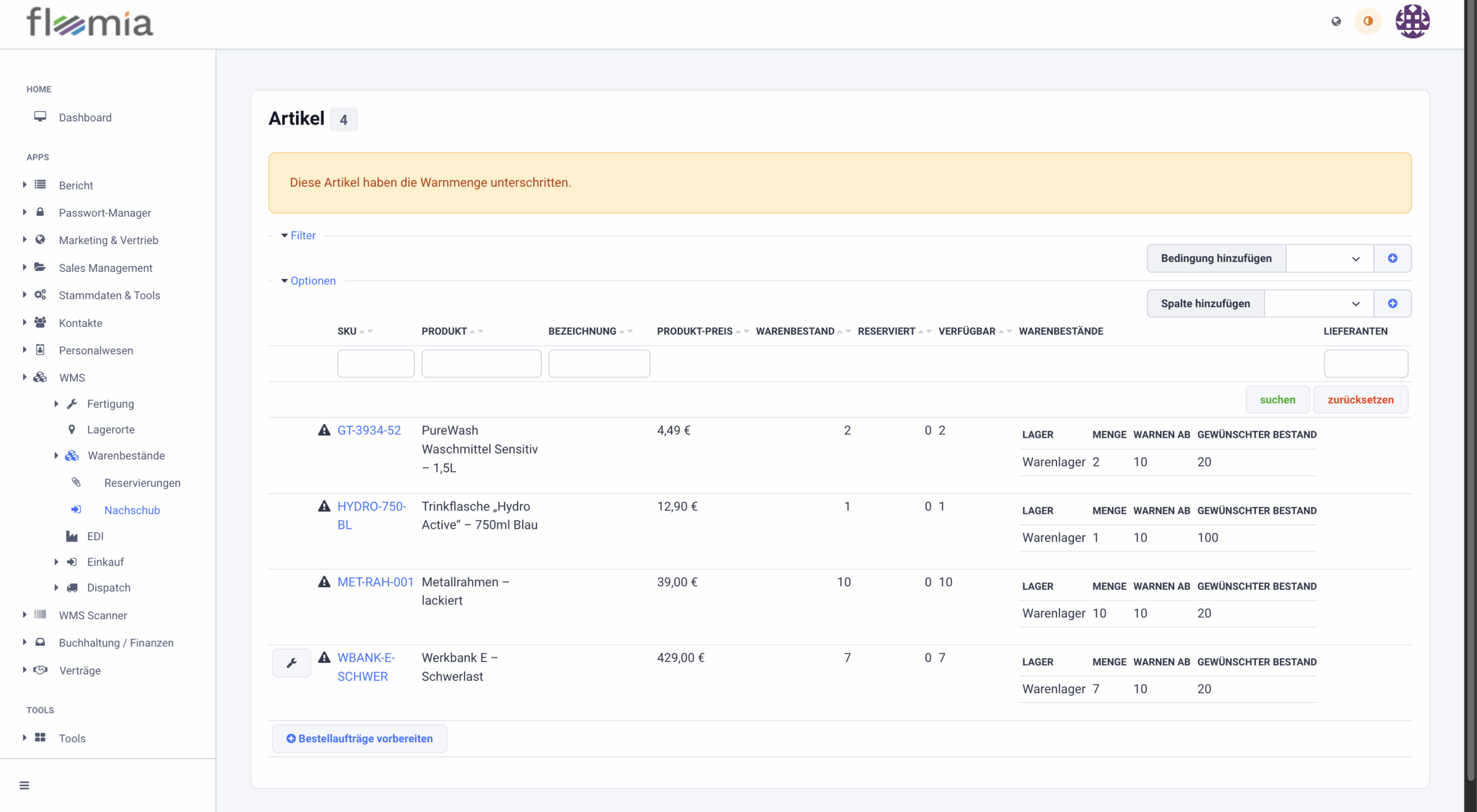Expand the Warenbestände tree item
Screen dimensions: 1477x812
pyautogui.click(x=56, y=456)
